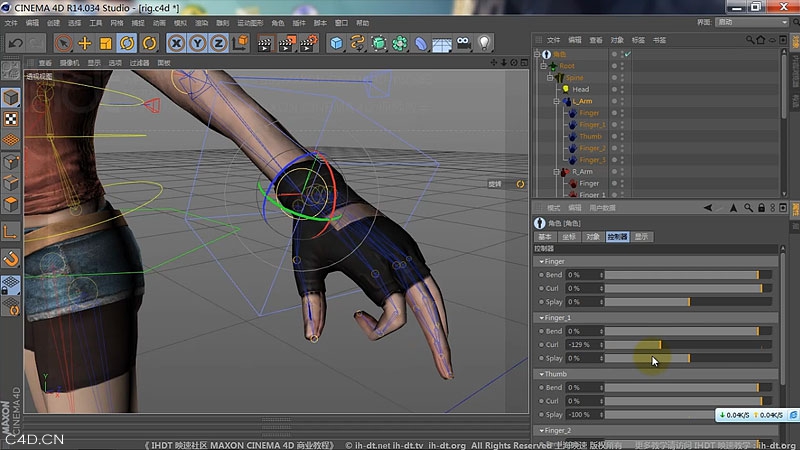Click the Undo arrow in the toolbar

[15, 43]
